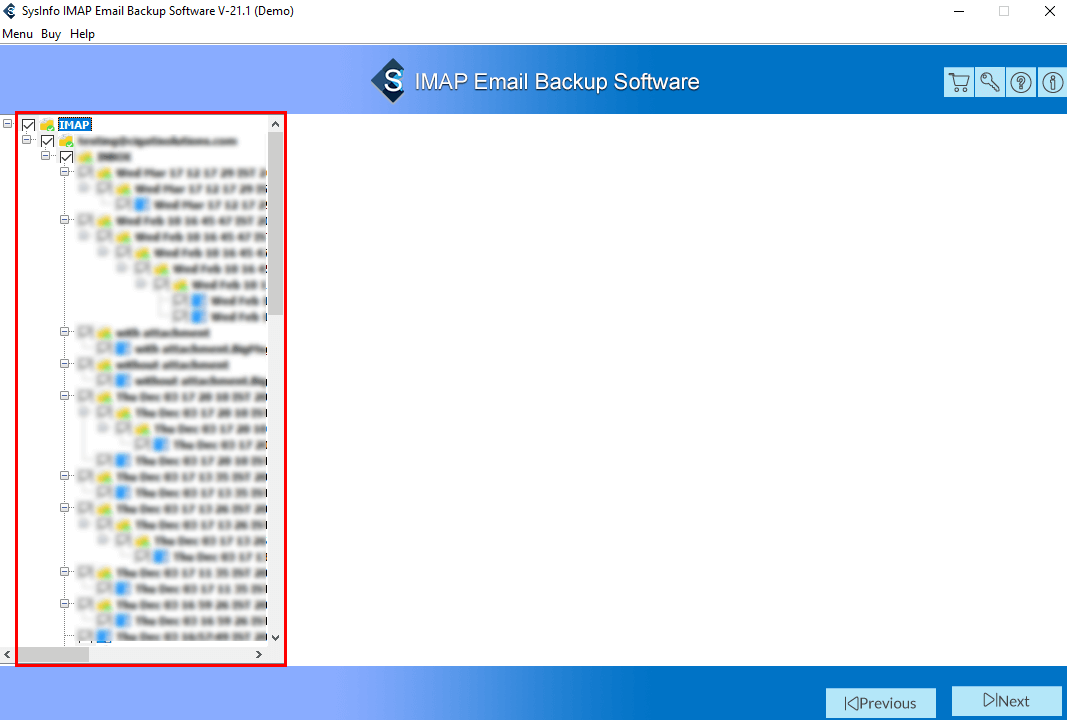Collapse the INBOX folder node
The height and width of the screenshot is (720, 1067).
(46, 156)
